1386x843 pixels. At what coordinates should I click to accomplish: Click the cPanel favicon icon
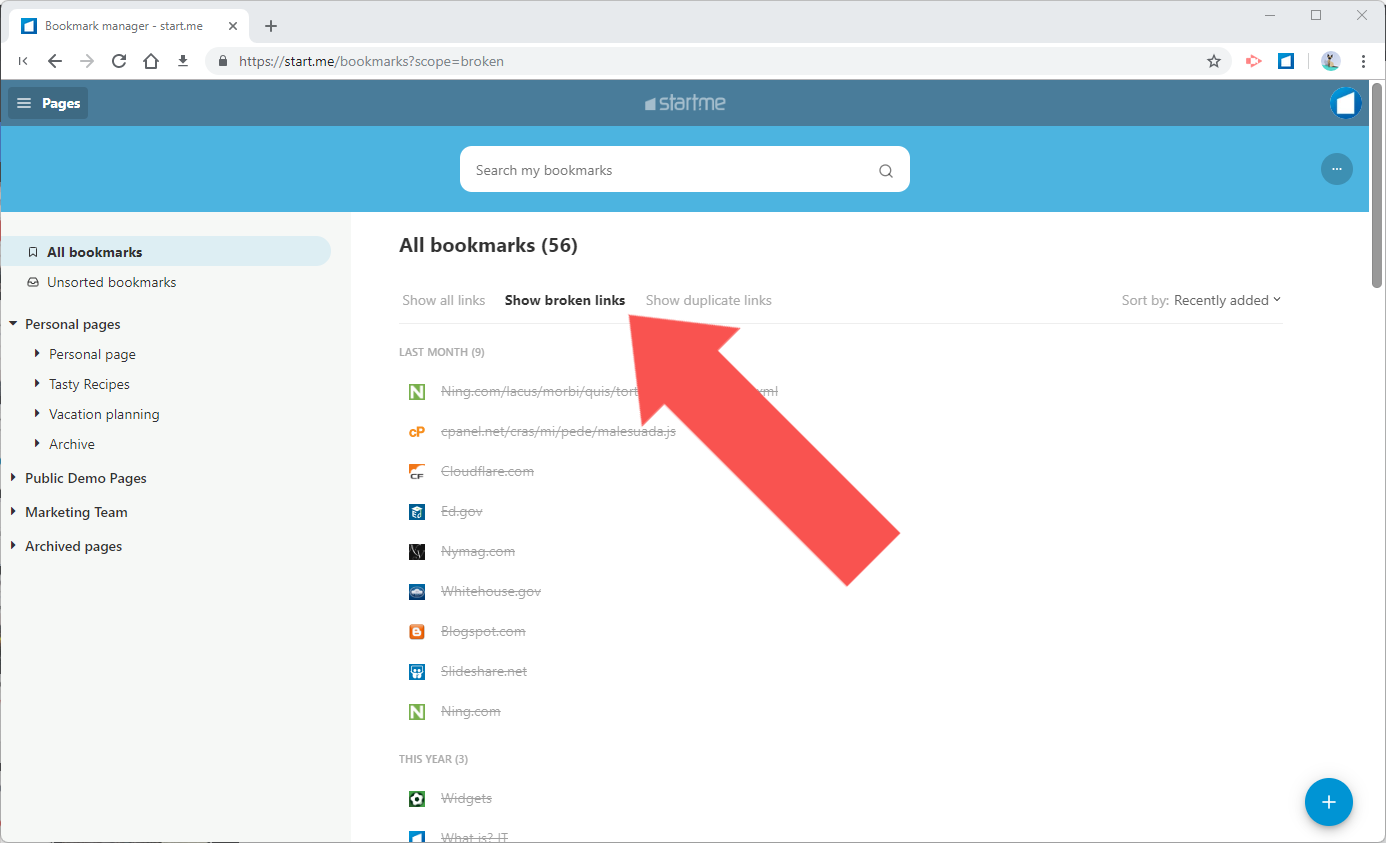(x=417, y=432)
